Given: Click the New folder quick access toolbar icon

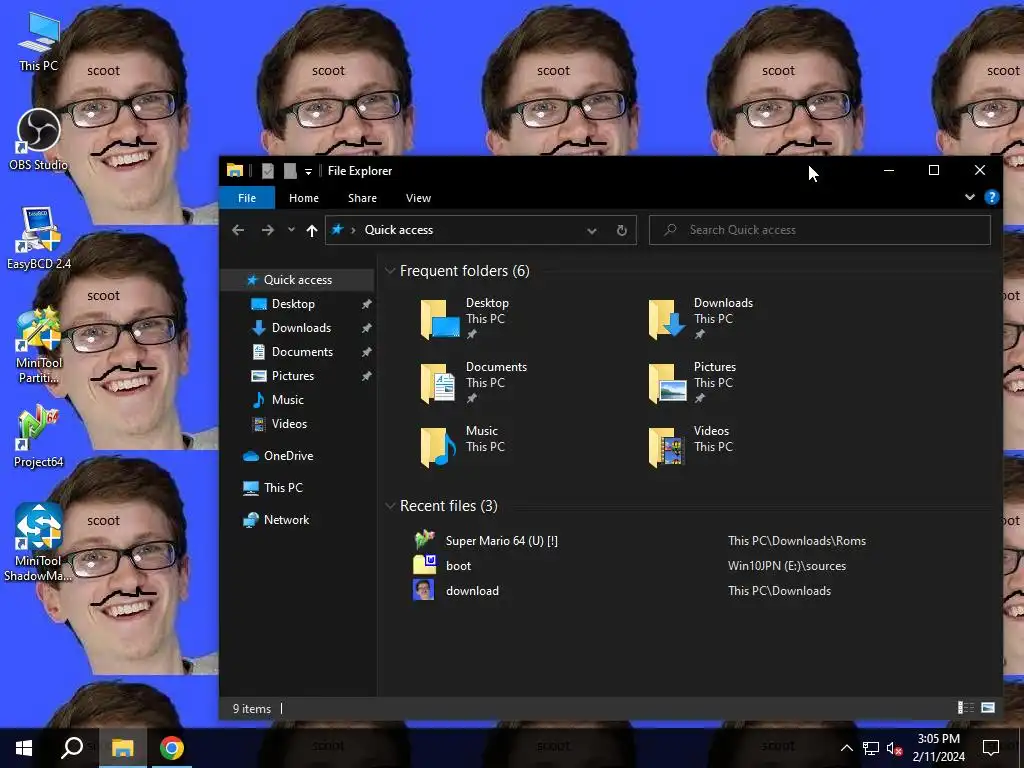Looking at the screenshot, I should [290, 171].
